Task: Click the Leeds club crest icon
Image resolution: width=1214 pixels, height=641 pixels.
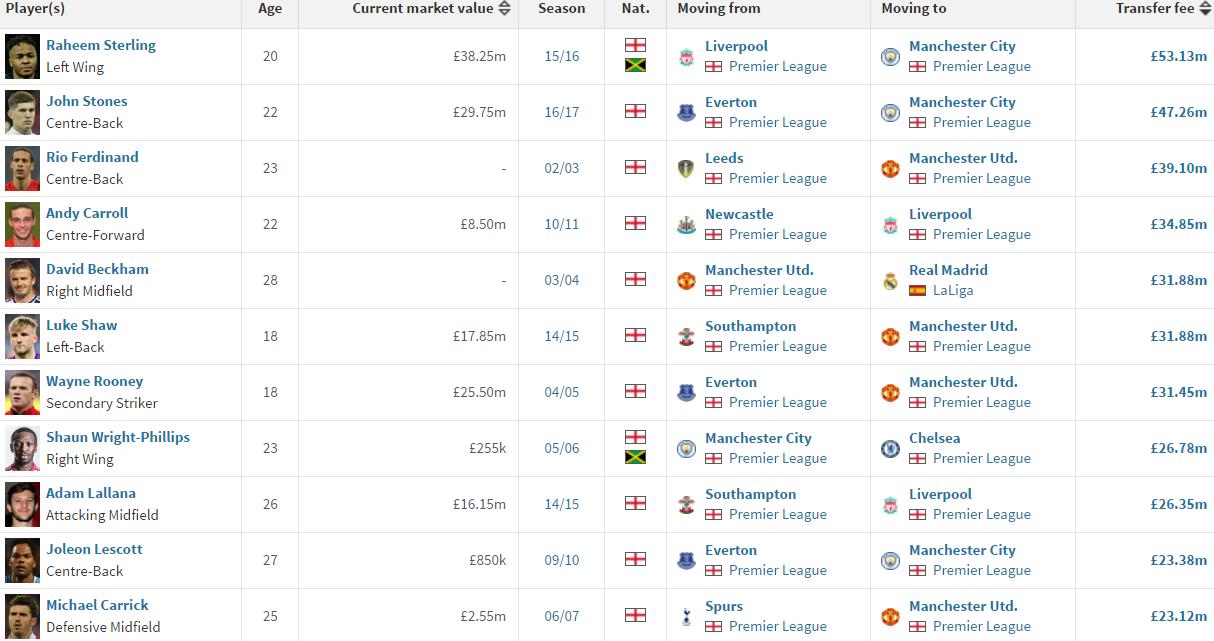Action: 686,169
